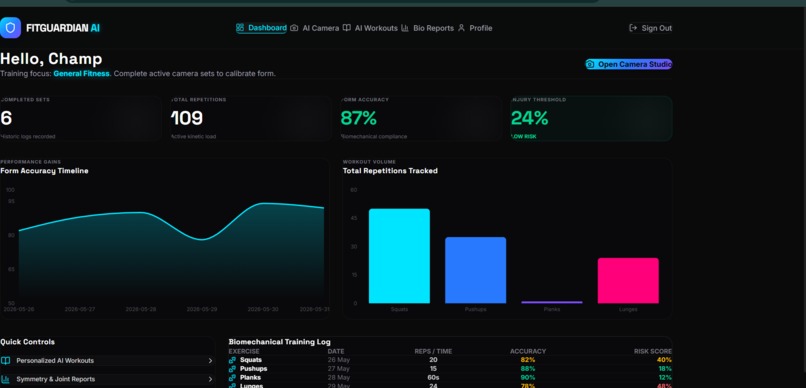This screenshot has height=388, width=806.
Task: Click the blue Pushups bar
Action: tap(475, 270)
